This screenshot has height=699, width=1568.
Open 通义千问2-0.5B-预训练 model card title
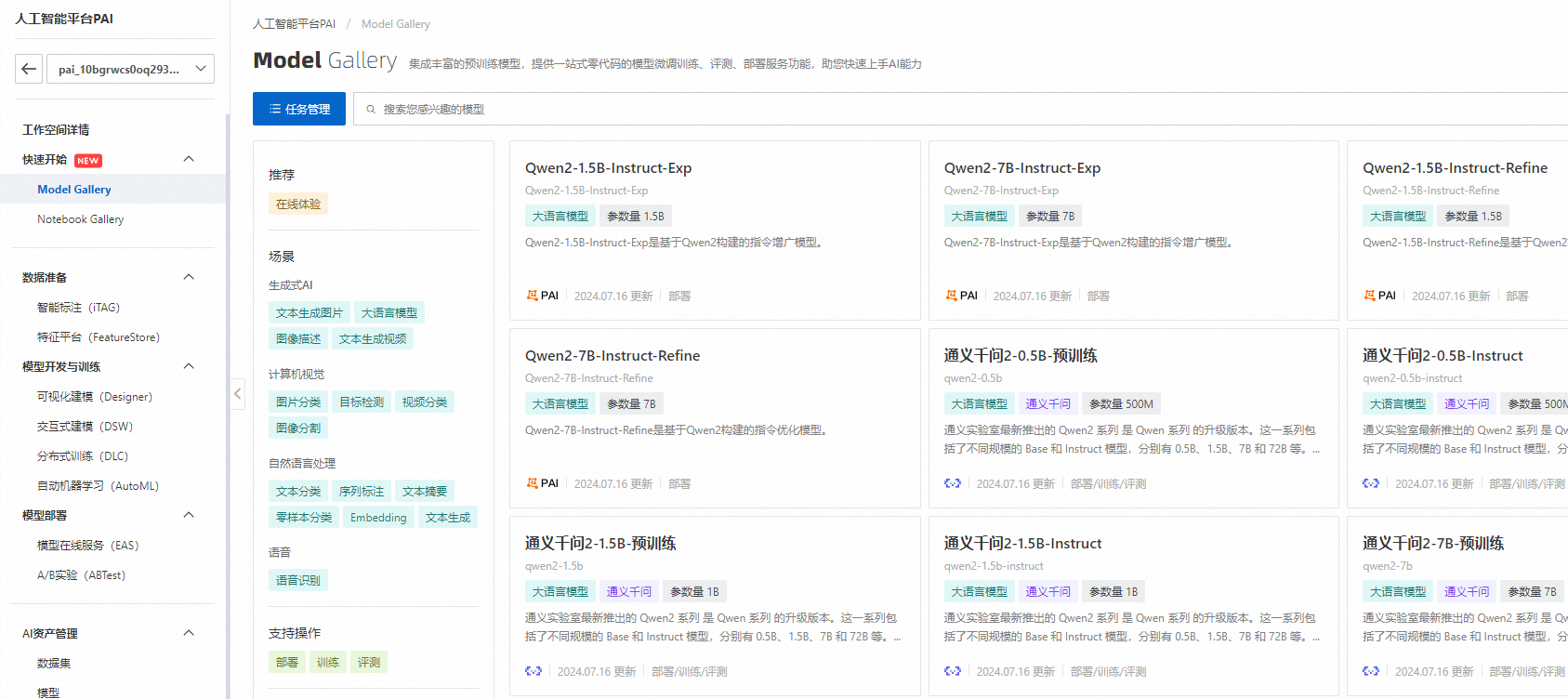tap(1021, 356)
